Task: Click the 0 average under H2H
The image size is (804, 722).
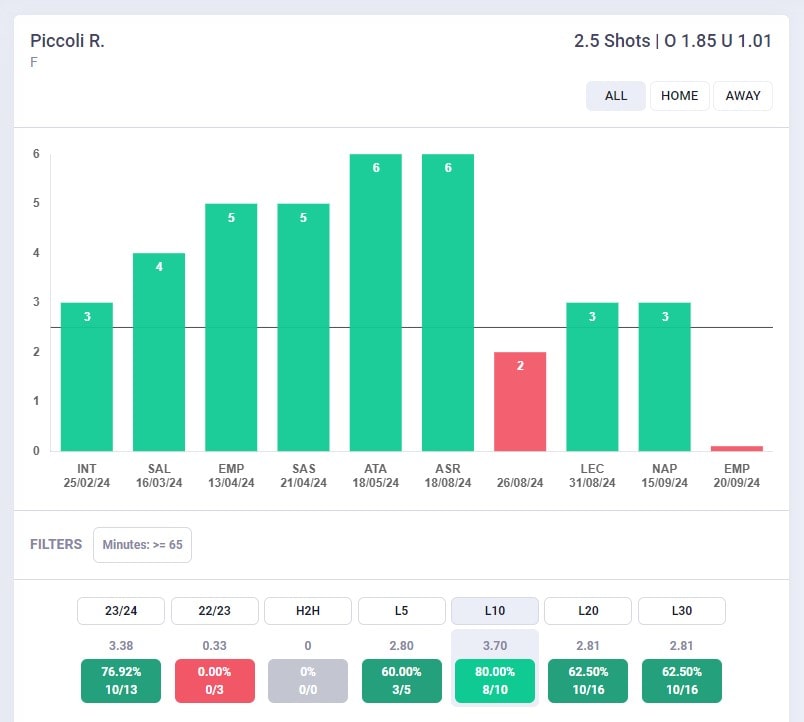Action: click(308, 646)
